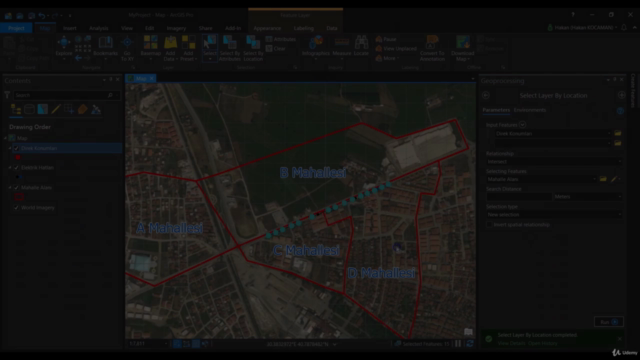Click the pencil sketch icon for Selecting Features
Viewport: 640px width, 360px height.
point(614,179)
